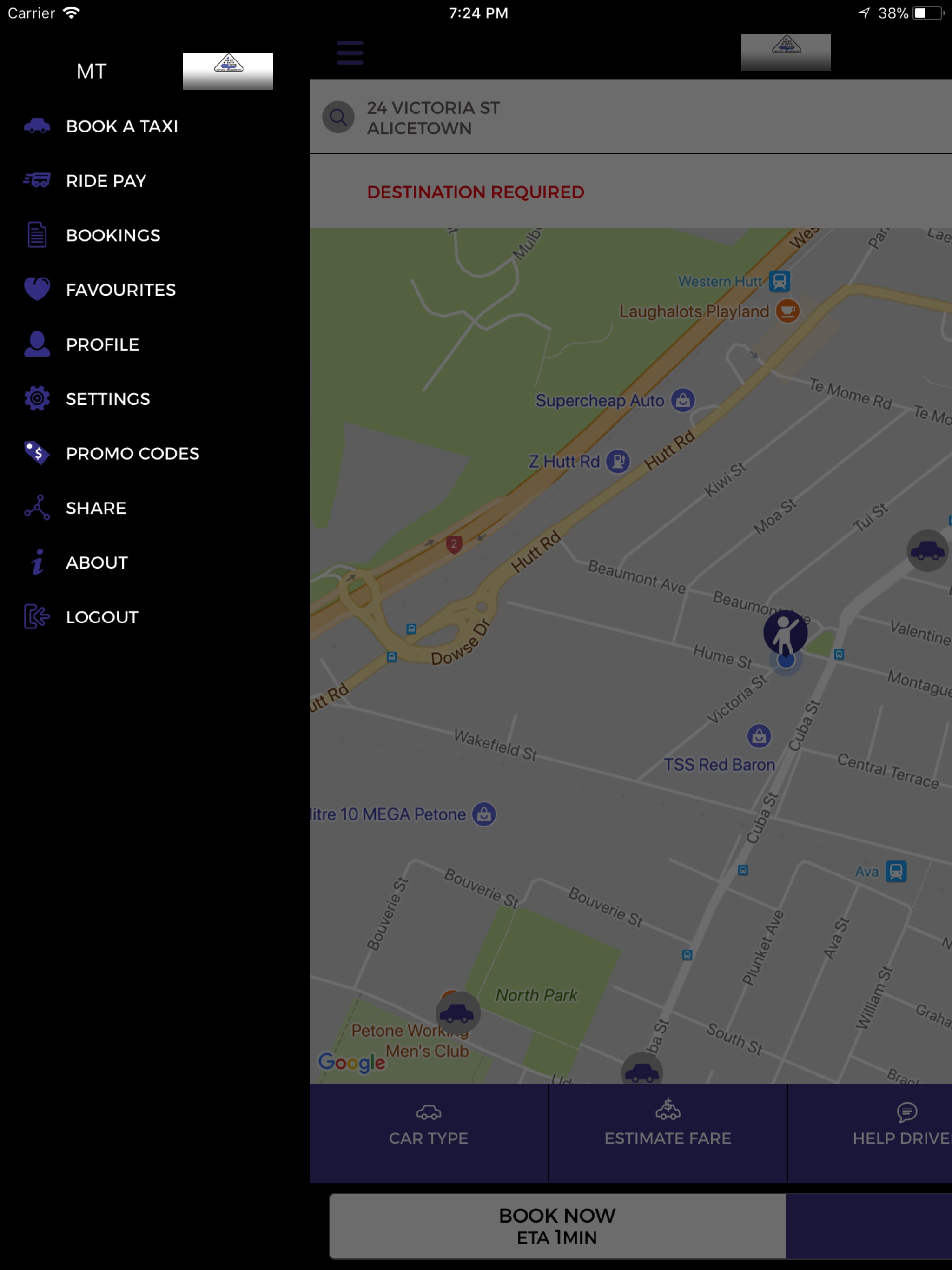This screenshot has height=1270, width=952.
Task: Tap the car icon above CAR TYPE
Action: 429,1113
